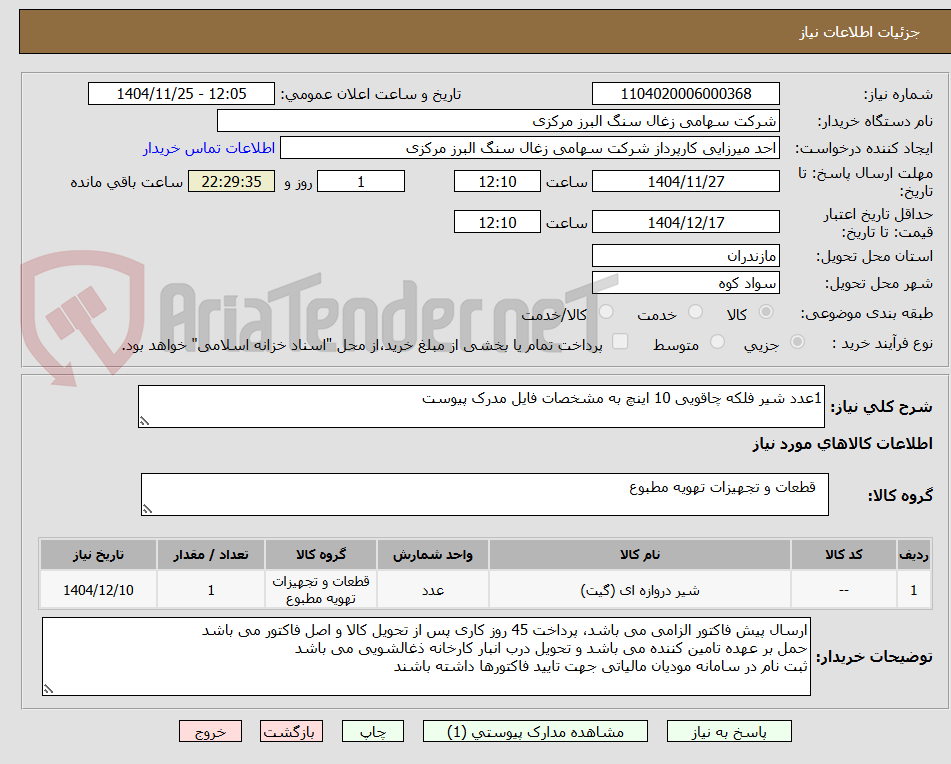Image resolution: width=951 pixels, height=764 pixels.
Task: Click the نام کالا column header
Action: [640, 555]
